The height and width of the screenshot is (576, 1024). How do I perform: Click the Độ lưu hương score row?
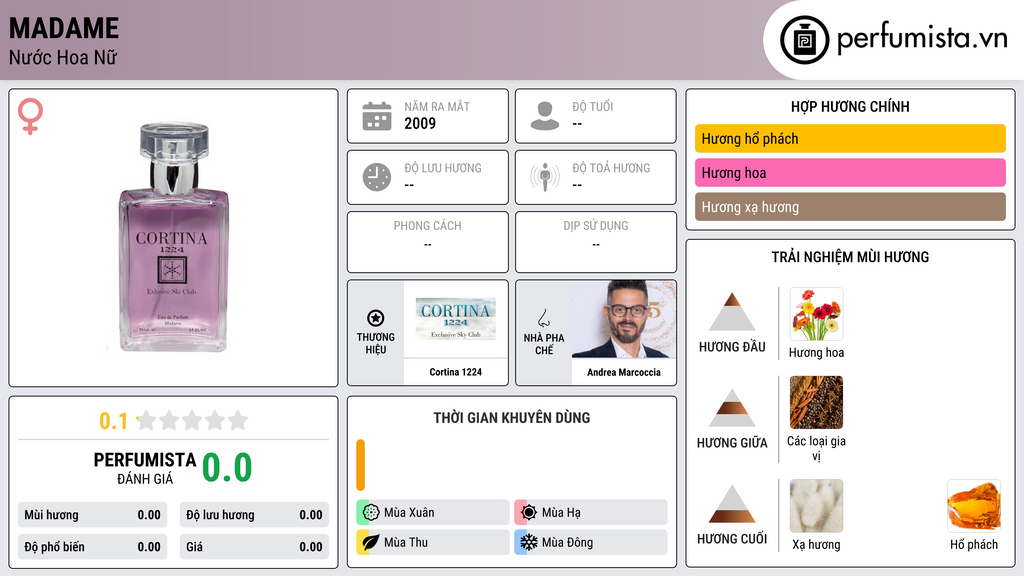[254, 515]
